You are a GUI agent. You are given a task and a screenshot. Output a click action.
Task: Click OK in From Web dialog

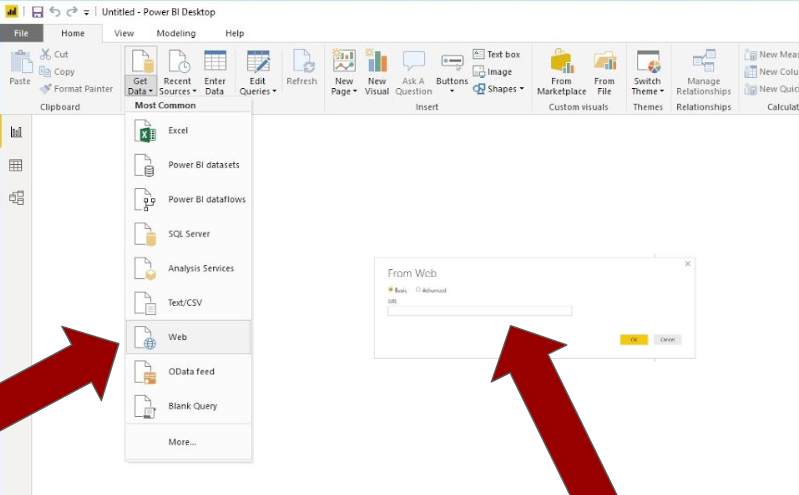[x=634, y=340]
